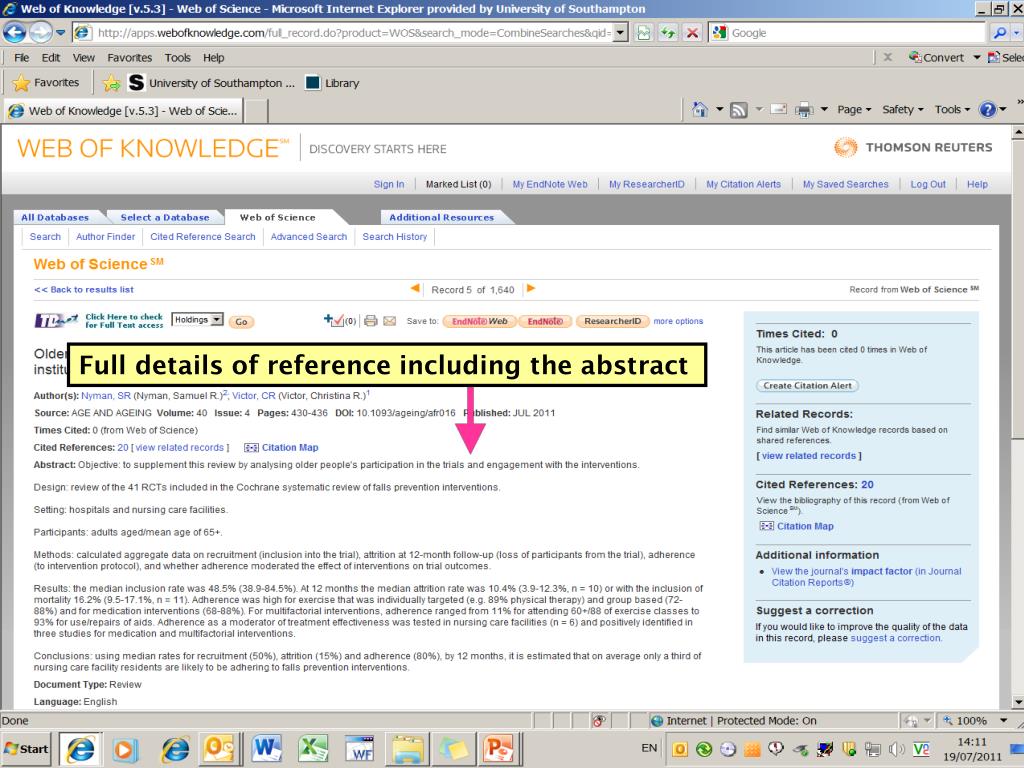Add record to Marked List icon

[334, 321]
